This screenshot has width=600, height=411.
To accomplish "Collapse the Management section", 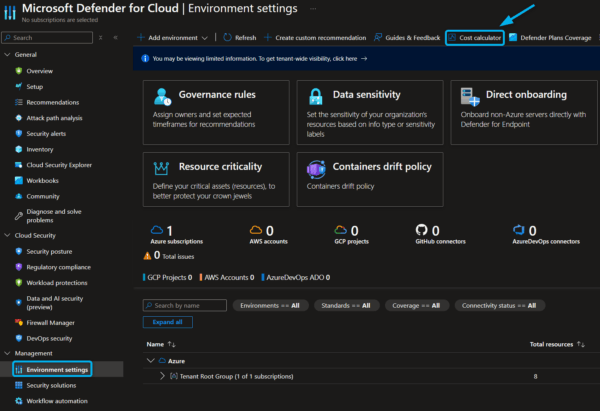I will pos(7,353).
